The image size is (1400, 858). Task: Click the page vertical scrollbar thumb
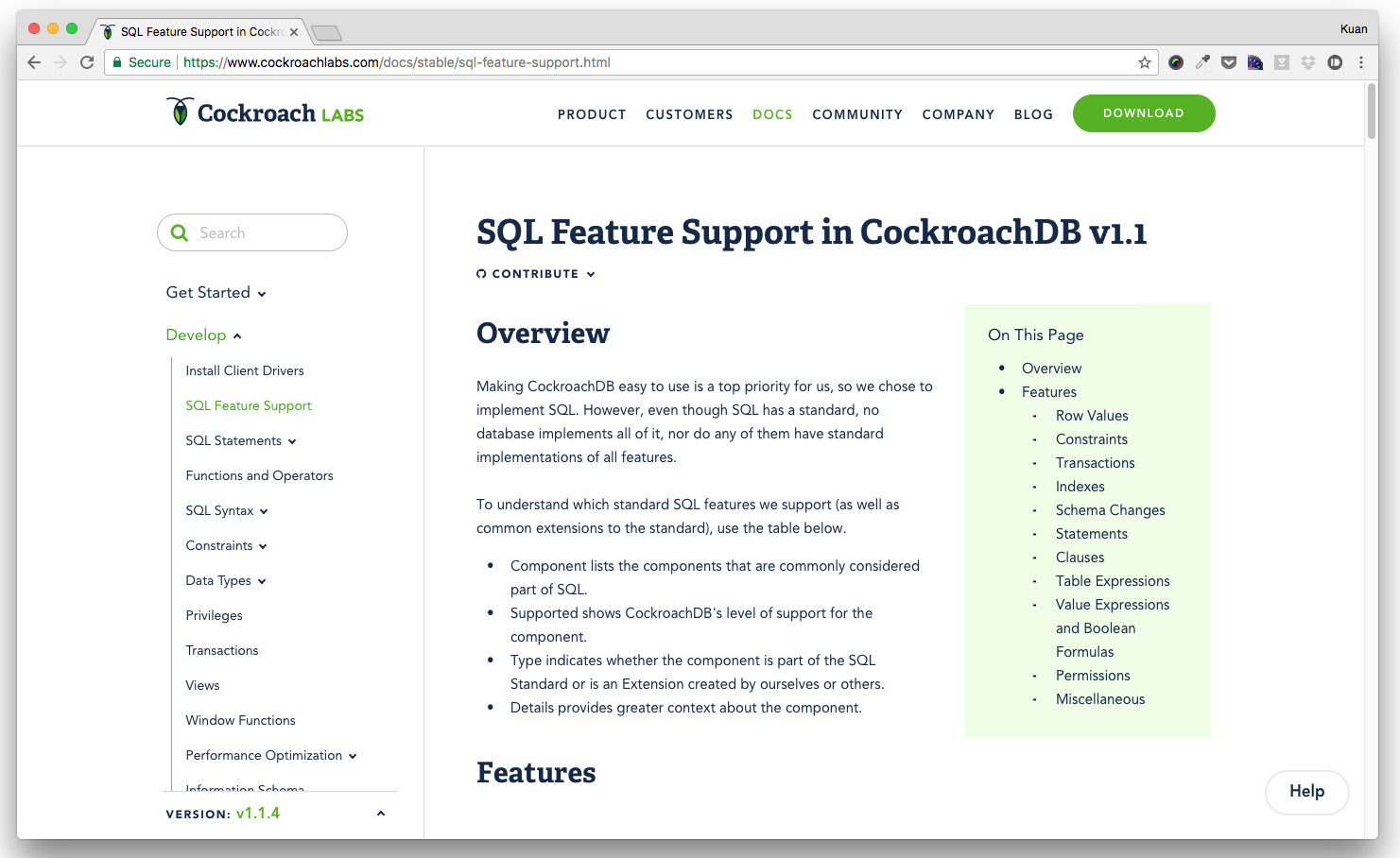tap(1371, 112)
